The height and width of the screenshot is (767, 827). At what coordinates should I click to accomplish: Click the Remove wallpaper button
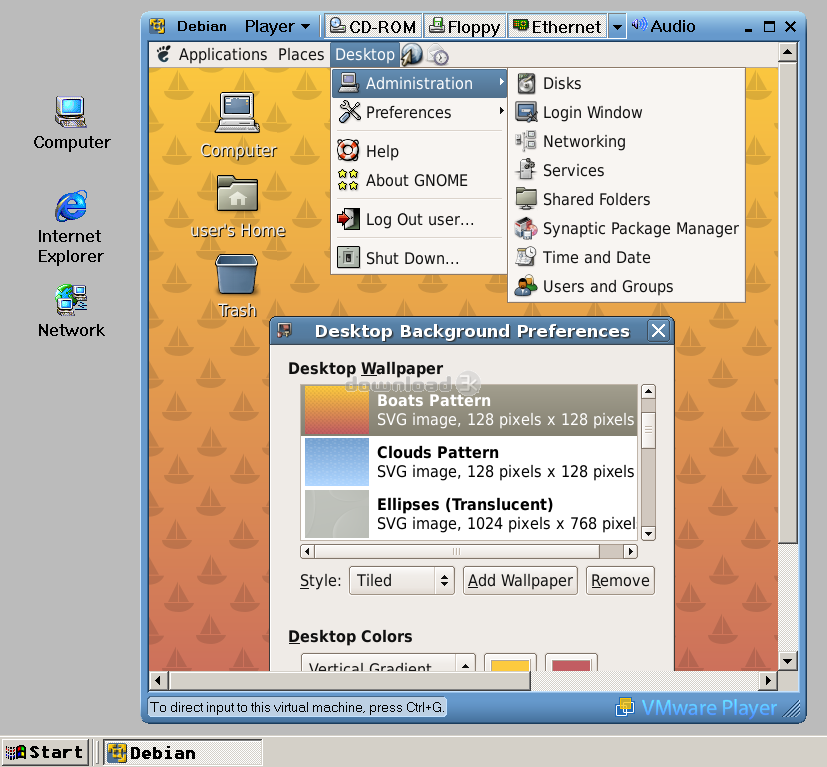click(x=620, y=580)
